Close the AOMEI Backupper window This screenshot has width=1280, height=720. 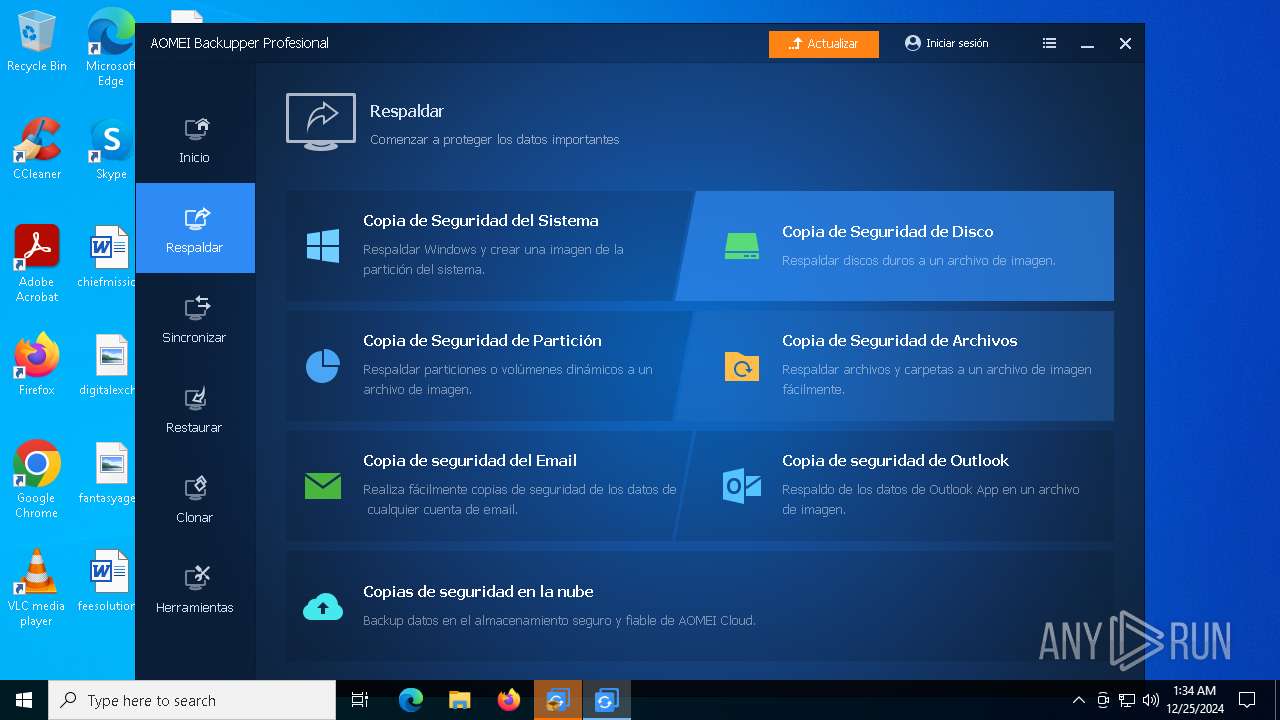pos(1125,44)
